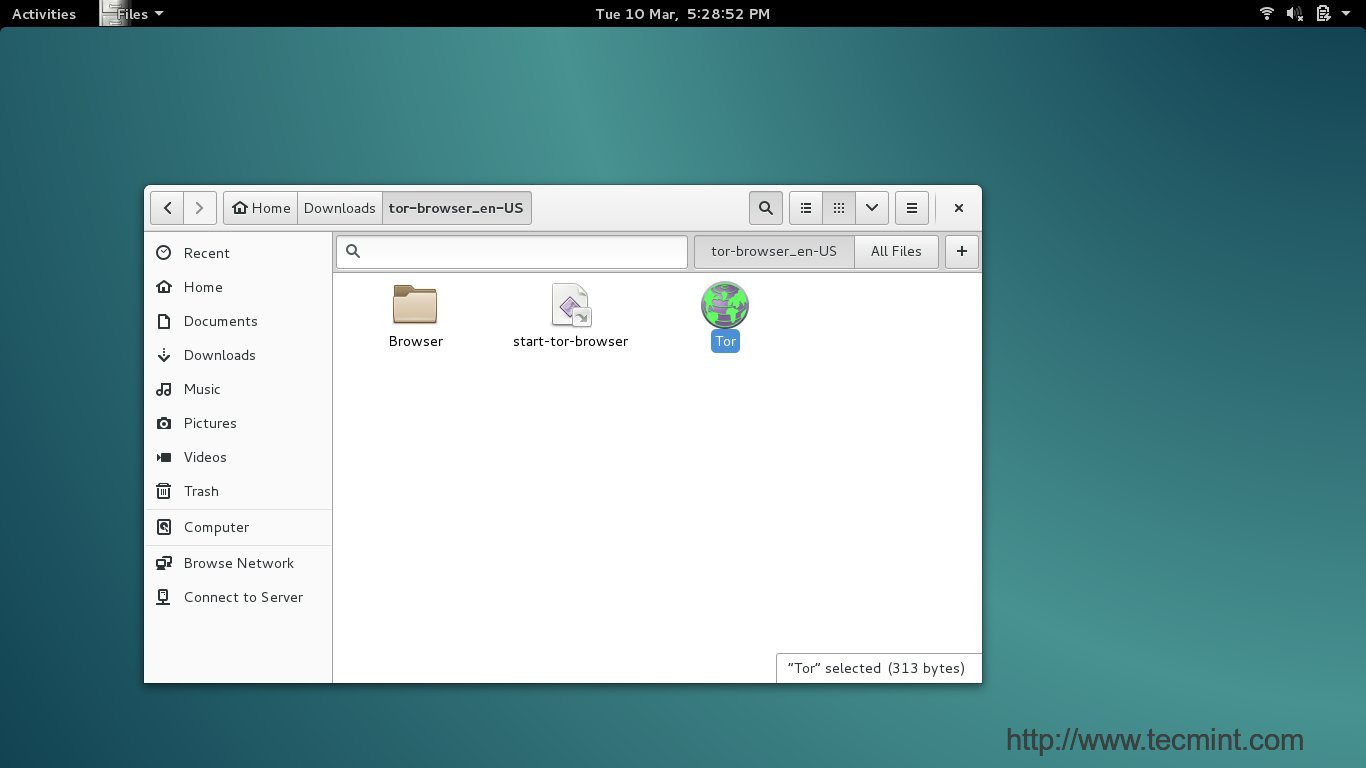Go forward with the right arrow button
The height and width of the screenshot is (768, 1366).
coord(200,208)
